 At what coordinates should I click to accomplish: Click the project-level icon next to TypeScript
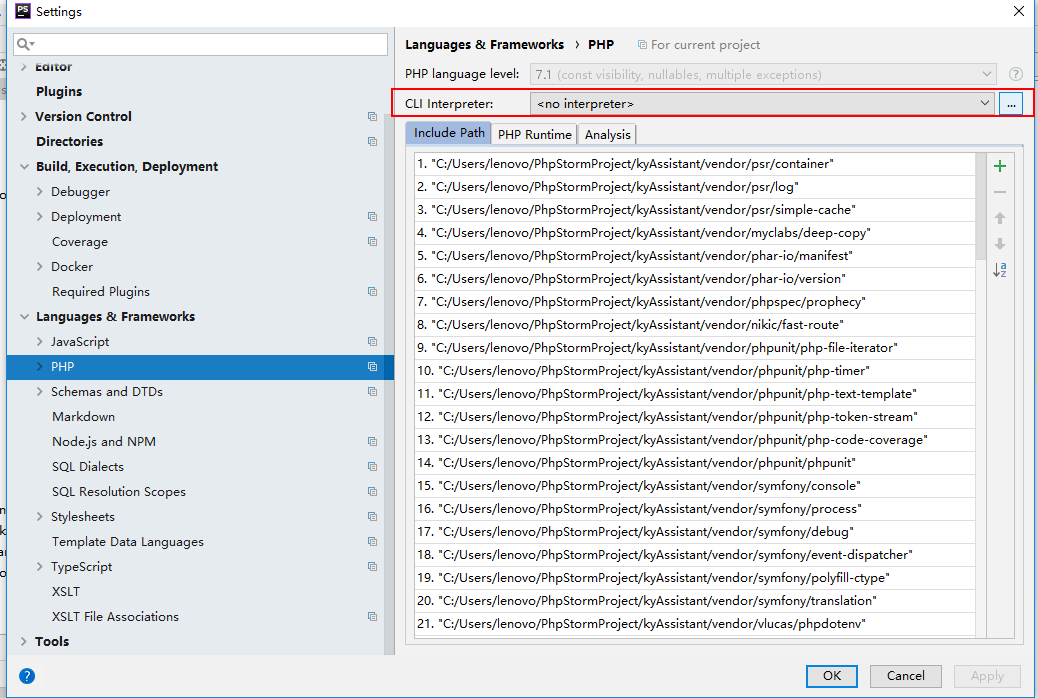click(373, 567)
